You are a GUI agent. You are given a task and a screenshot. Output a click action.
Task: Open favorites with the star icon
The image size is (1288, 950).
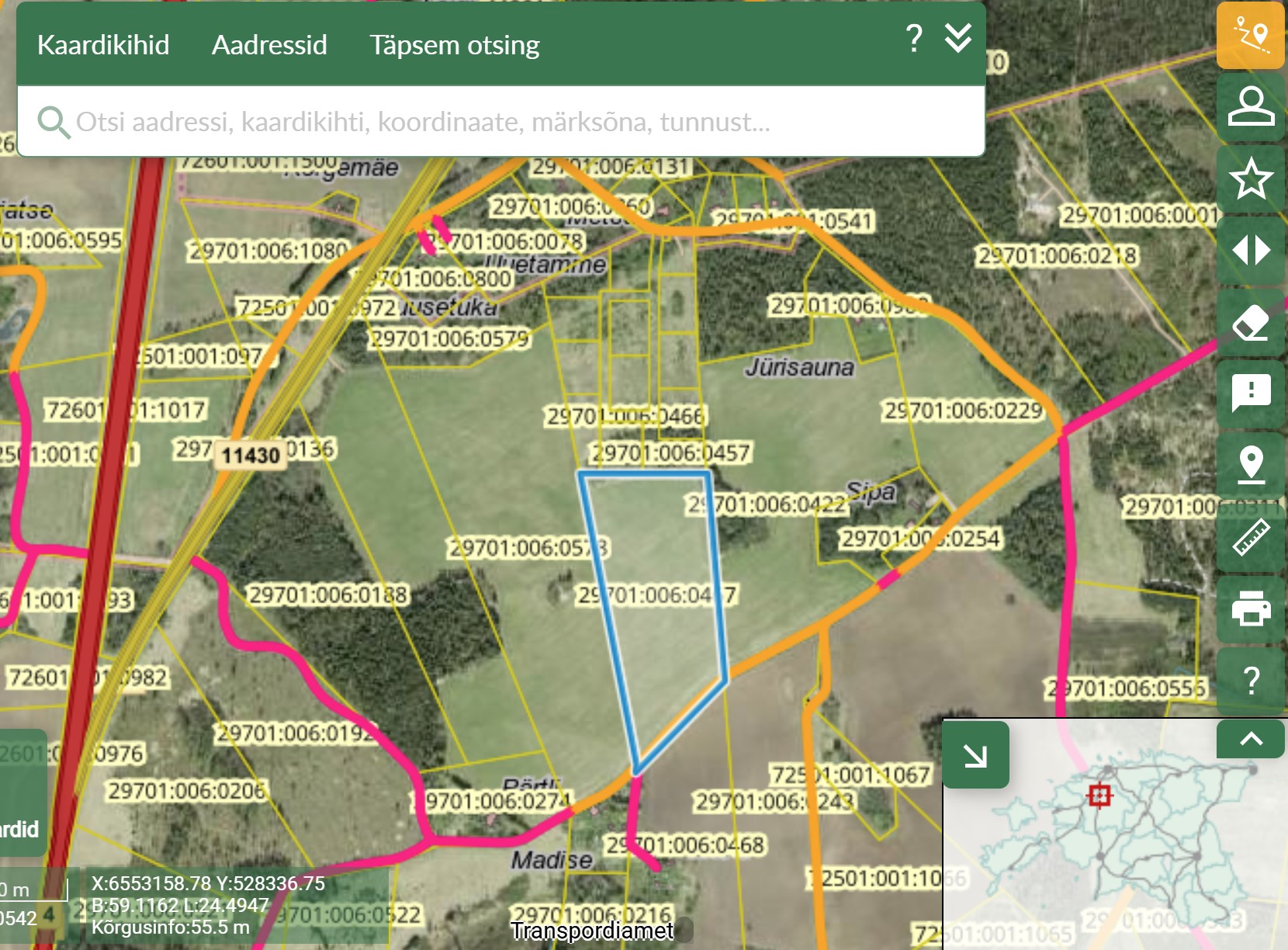[1250, 179]
